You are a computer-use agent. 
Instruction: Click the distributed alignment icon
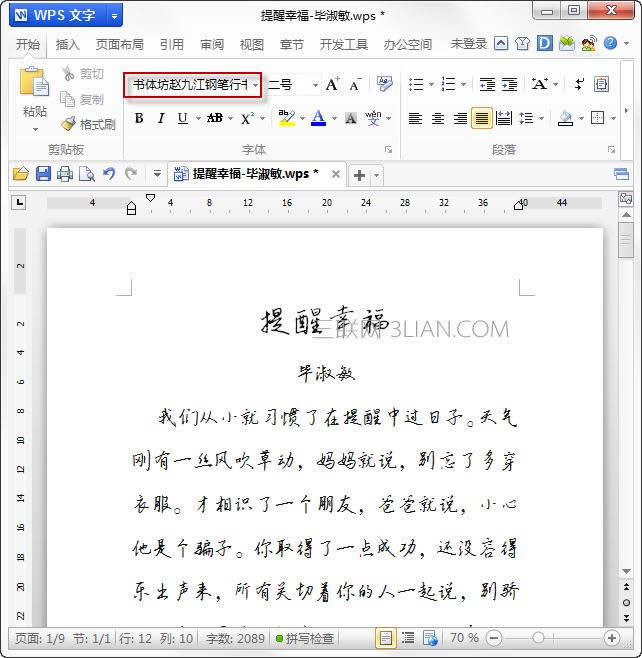504,118
